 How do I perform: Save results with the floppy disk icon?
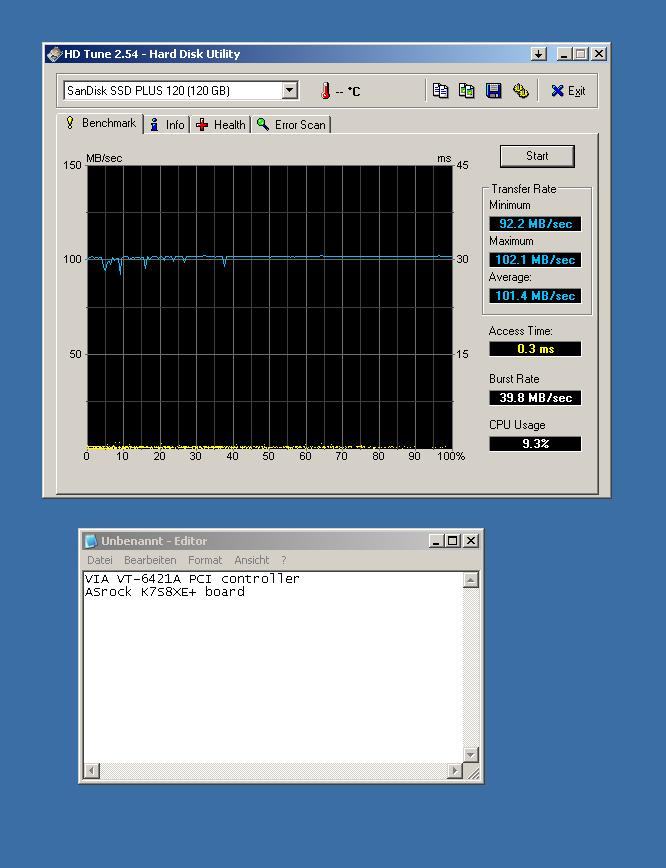(493, 90)
